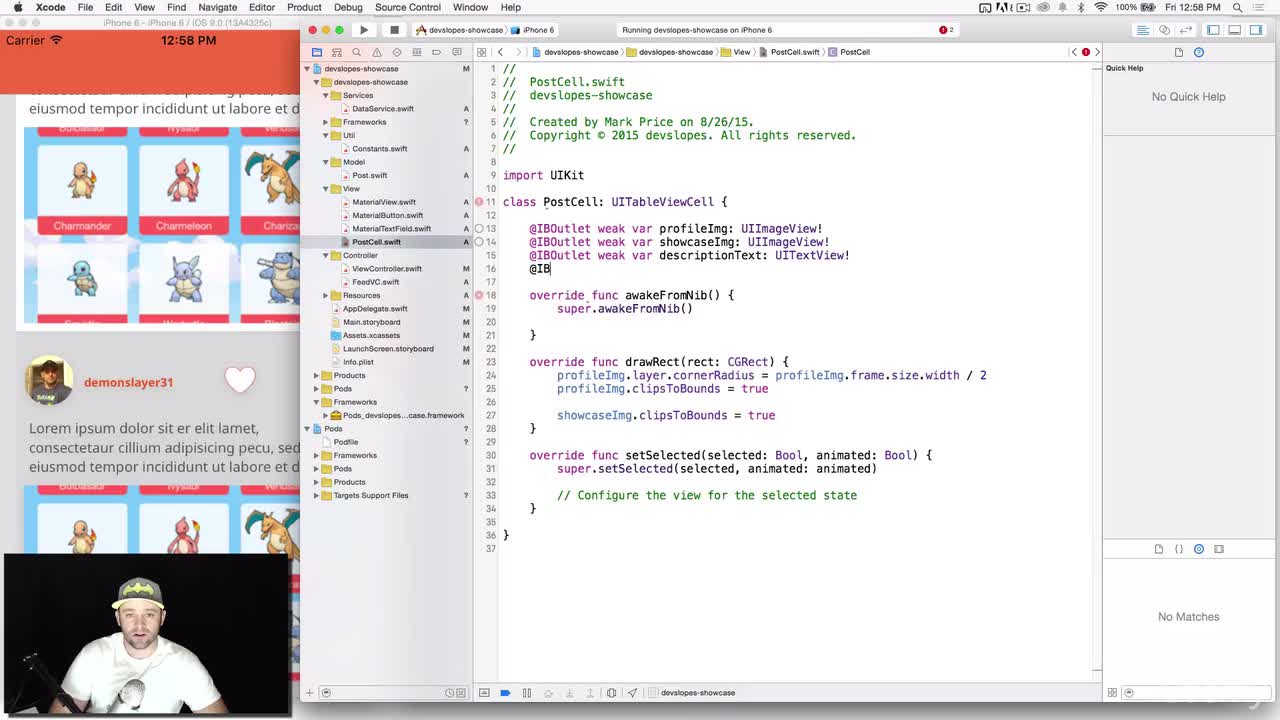1280x720 pixels.
Task: Run the project with the play button
Action: tap(364, 30)
